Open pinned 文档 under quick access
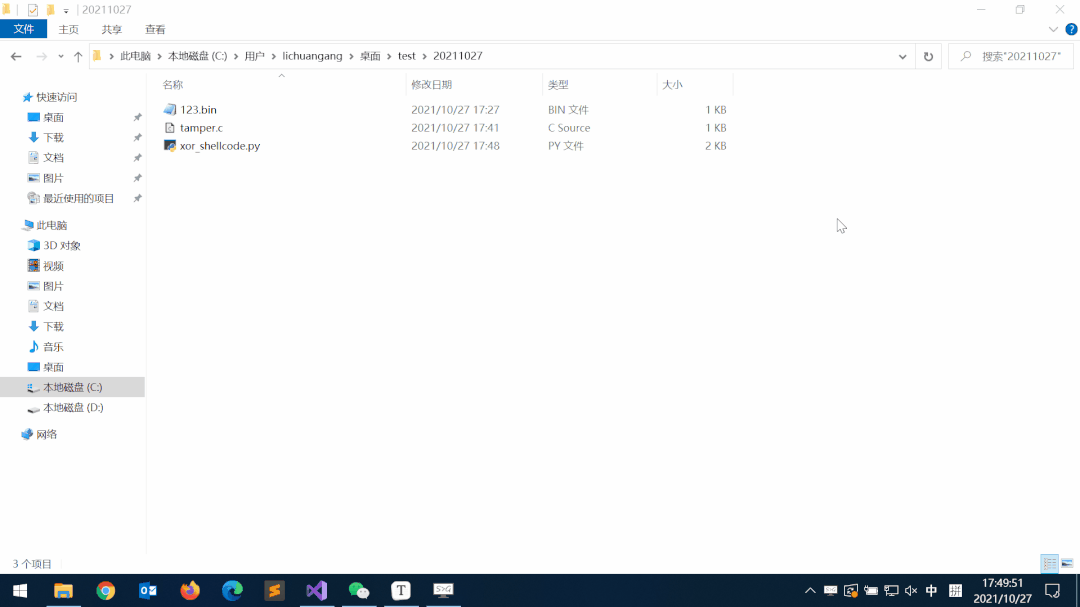Screen dimensions: 1080x607 [x=53, y=158]
